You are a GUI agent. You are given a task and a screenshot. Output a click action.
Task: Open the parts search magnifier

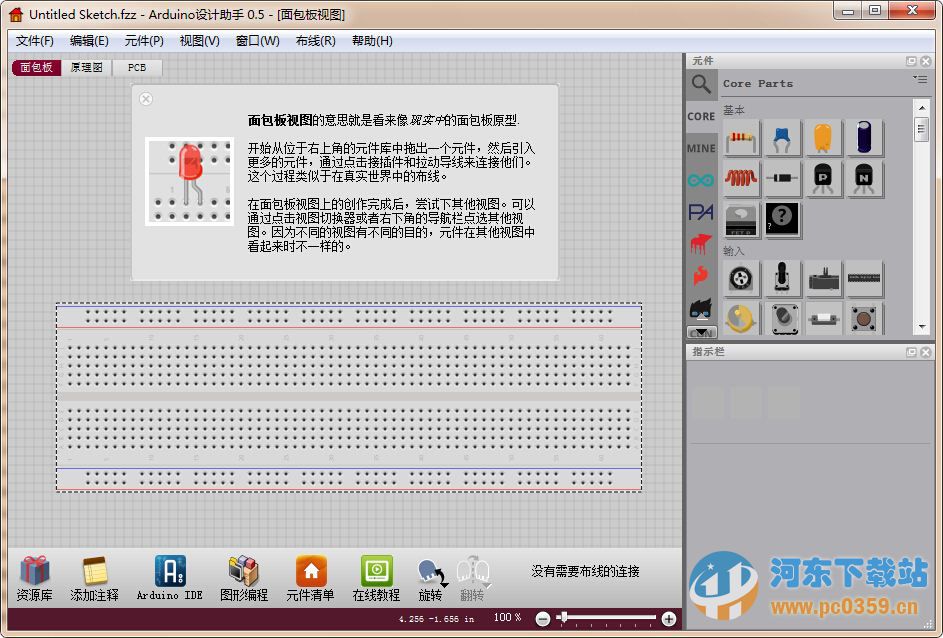coord(702,85)
